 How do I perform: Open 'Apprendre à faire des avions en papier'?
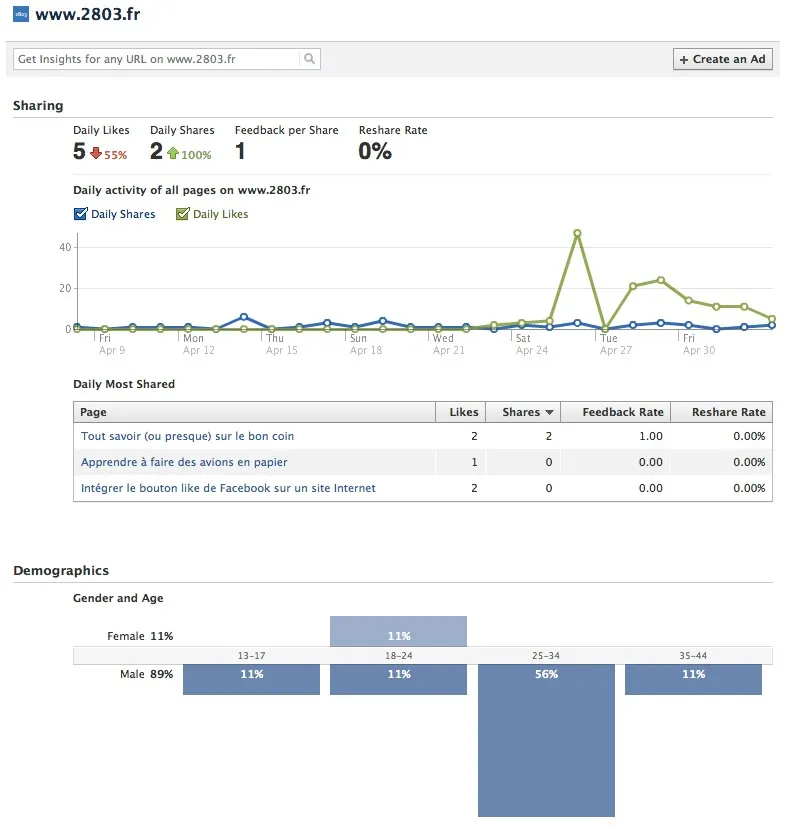pos(184,462)
